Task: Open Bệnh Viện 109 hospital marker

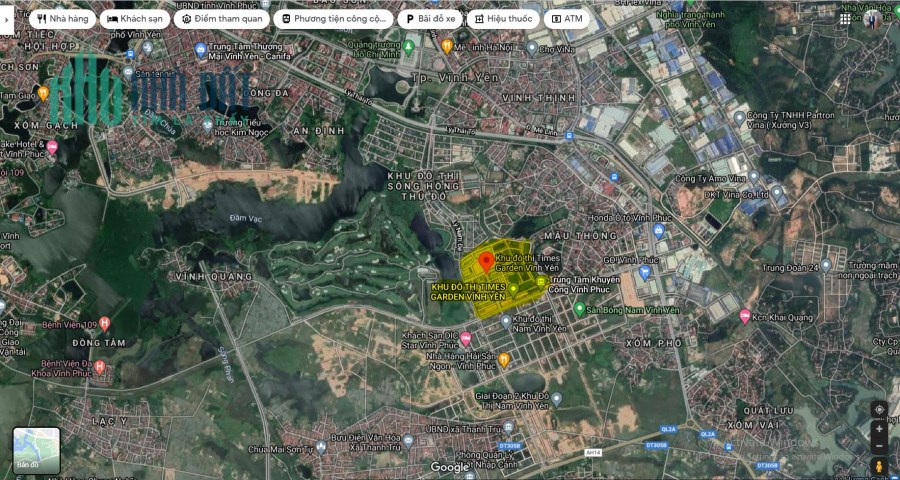Action: 104,323
